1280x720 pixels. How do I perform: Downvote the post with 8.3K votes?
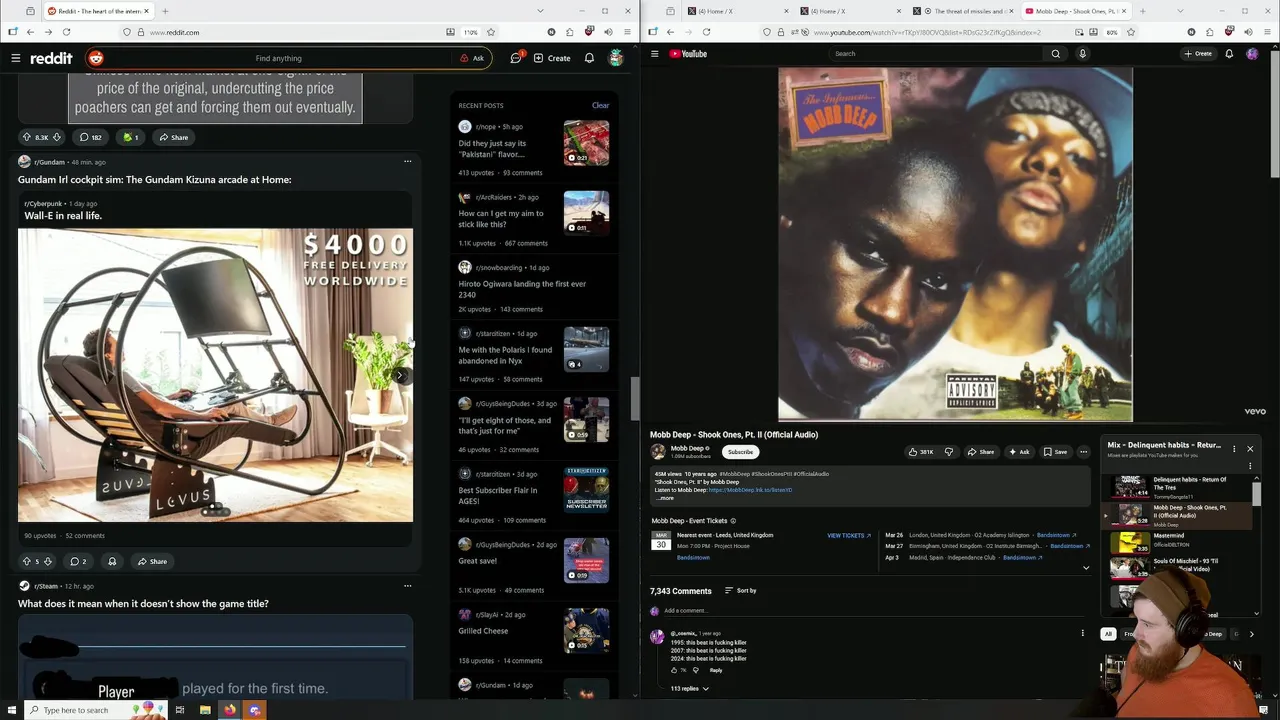(57, 137)
